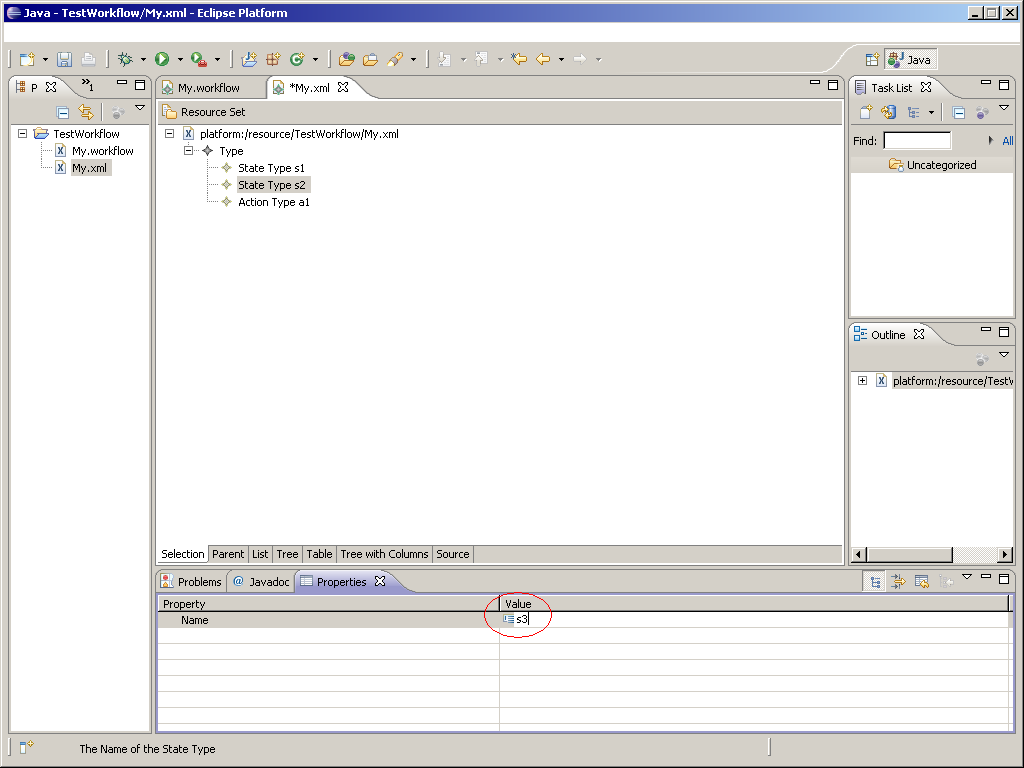1024x768 pixels.
Task: Click the Debug bug icon in the toolbar
Action: tap(125, 60)
